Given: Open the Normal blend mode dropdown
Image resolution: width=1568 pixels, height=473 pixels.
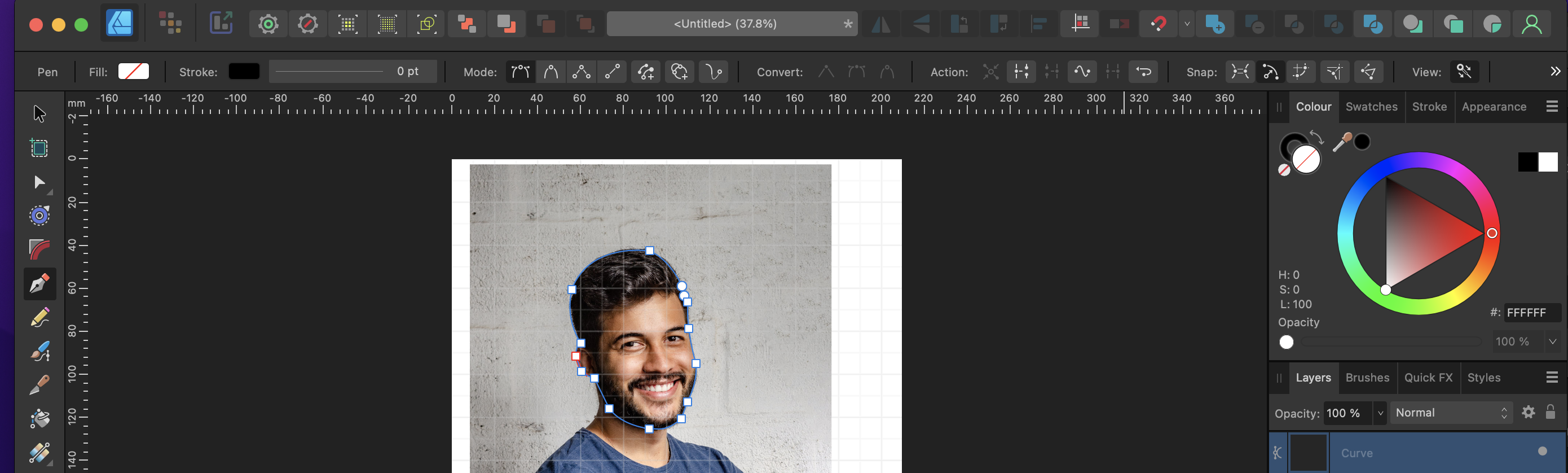Looking at the screenshot, I should click(x=1451, y=413).
